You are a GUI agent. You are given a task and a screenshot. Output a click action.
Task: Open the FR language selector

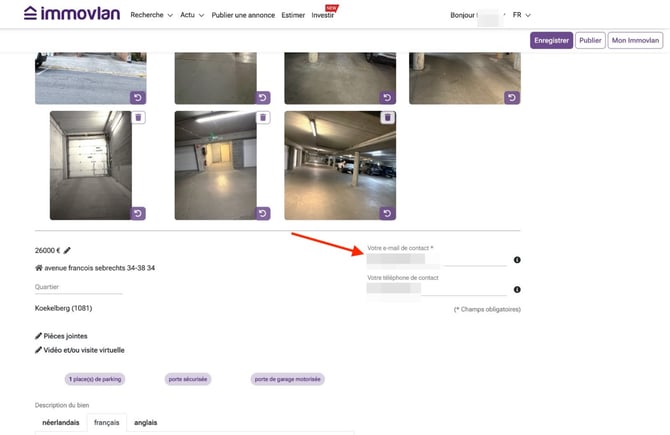[521, 15]
